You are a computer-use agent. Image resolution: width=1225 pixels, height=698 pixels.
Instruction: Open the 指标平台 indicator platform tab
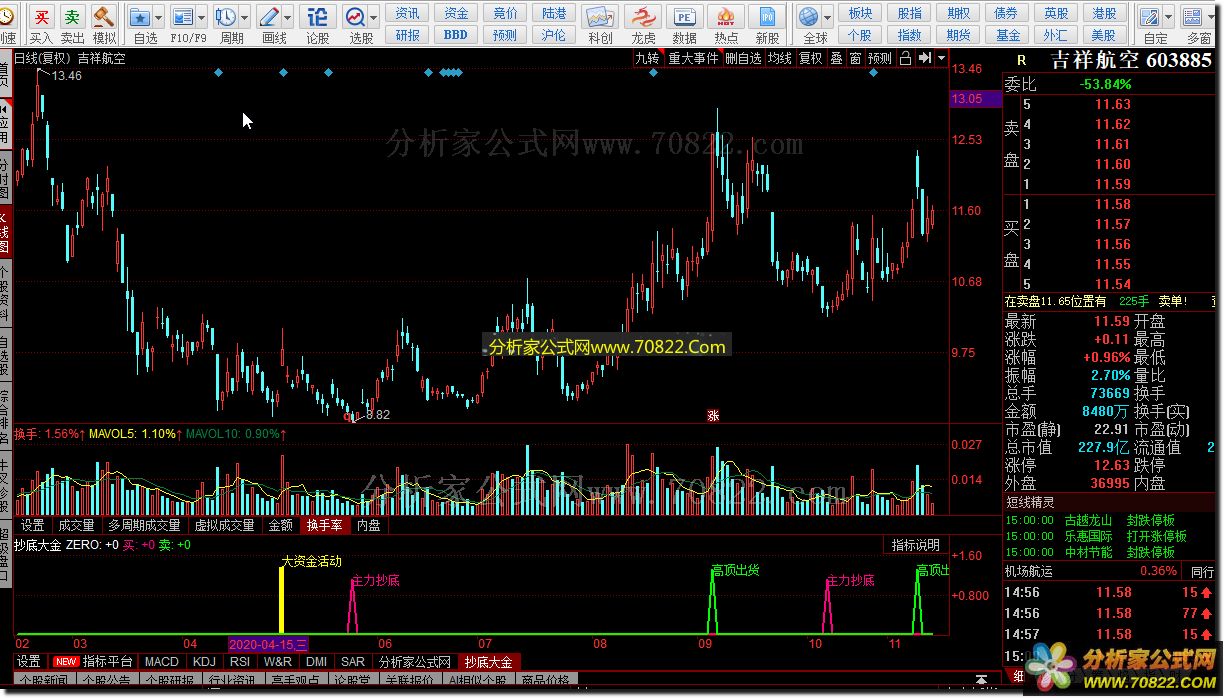(x=94, y=661)
